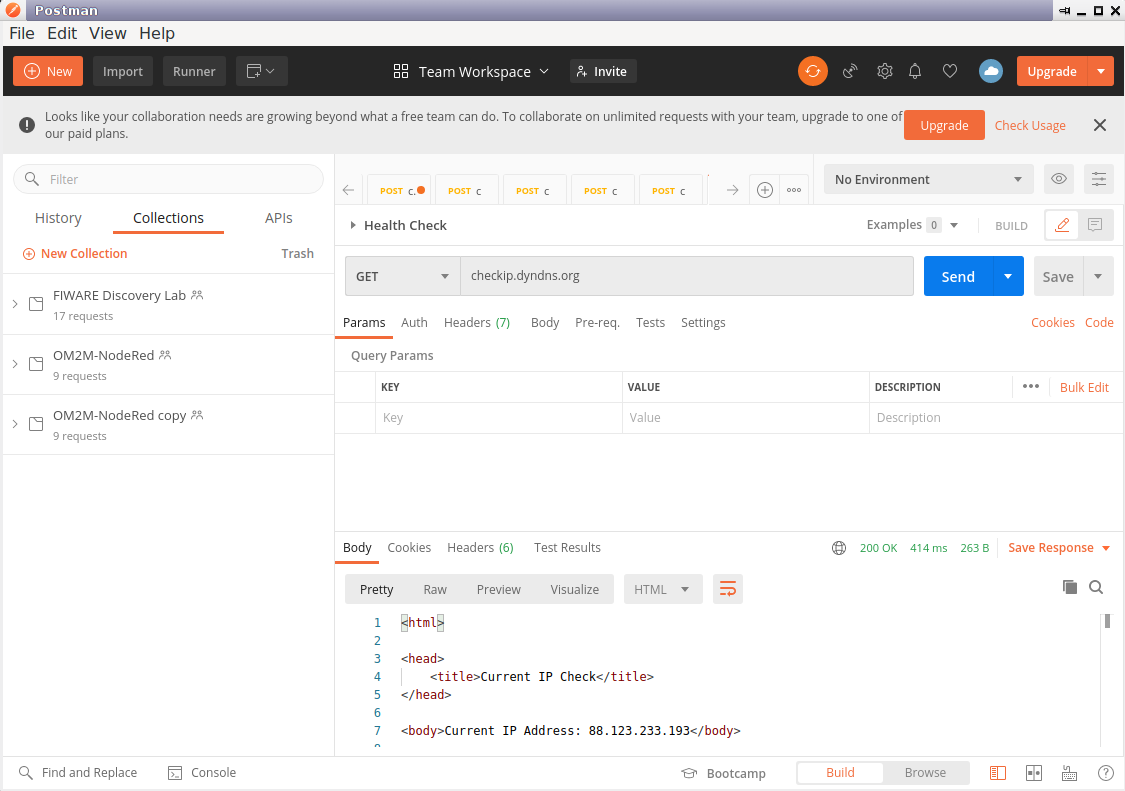Toggle environment quick look eye icon
1125x791 pixels.
coord(1058,179)
